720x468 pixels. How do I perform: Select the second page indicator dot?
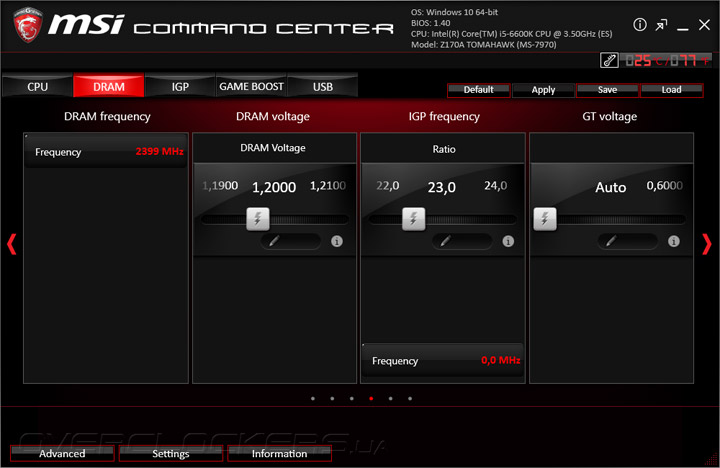tap(332, 399)
